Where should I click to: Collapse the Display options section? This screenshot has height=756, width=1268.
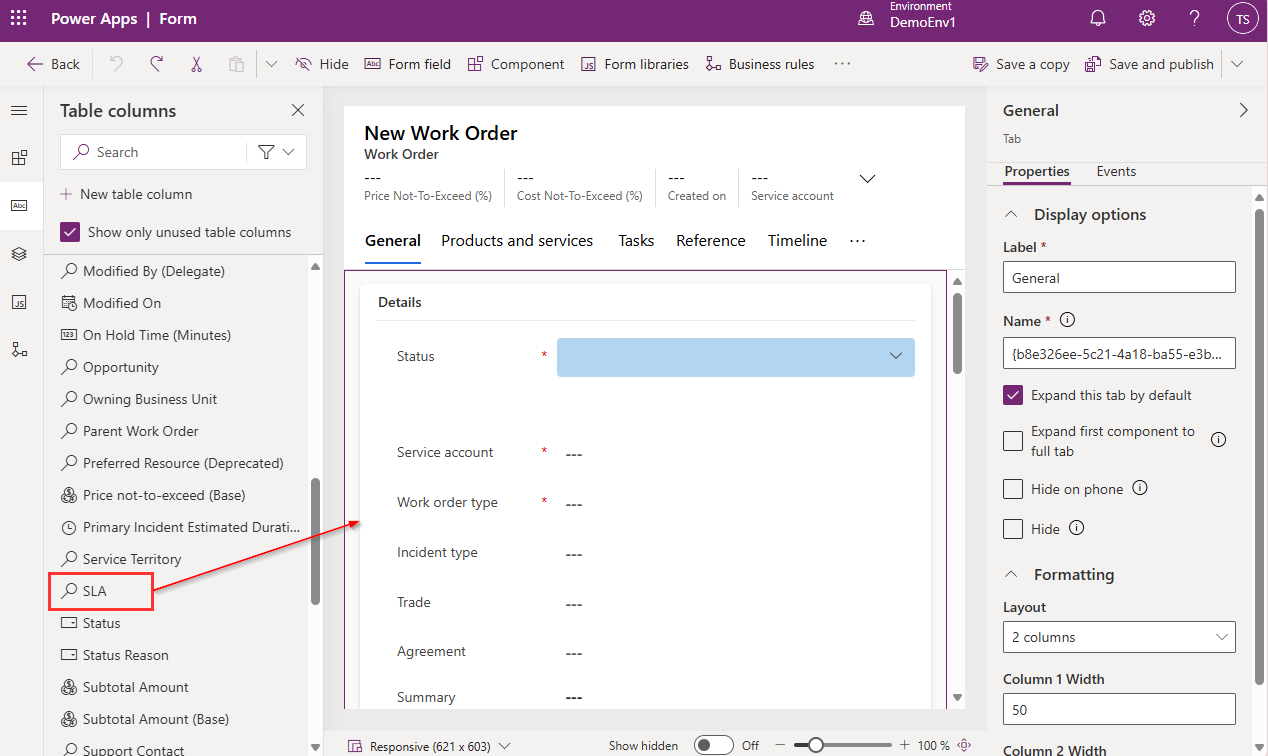(x=1012, y=214)
